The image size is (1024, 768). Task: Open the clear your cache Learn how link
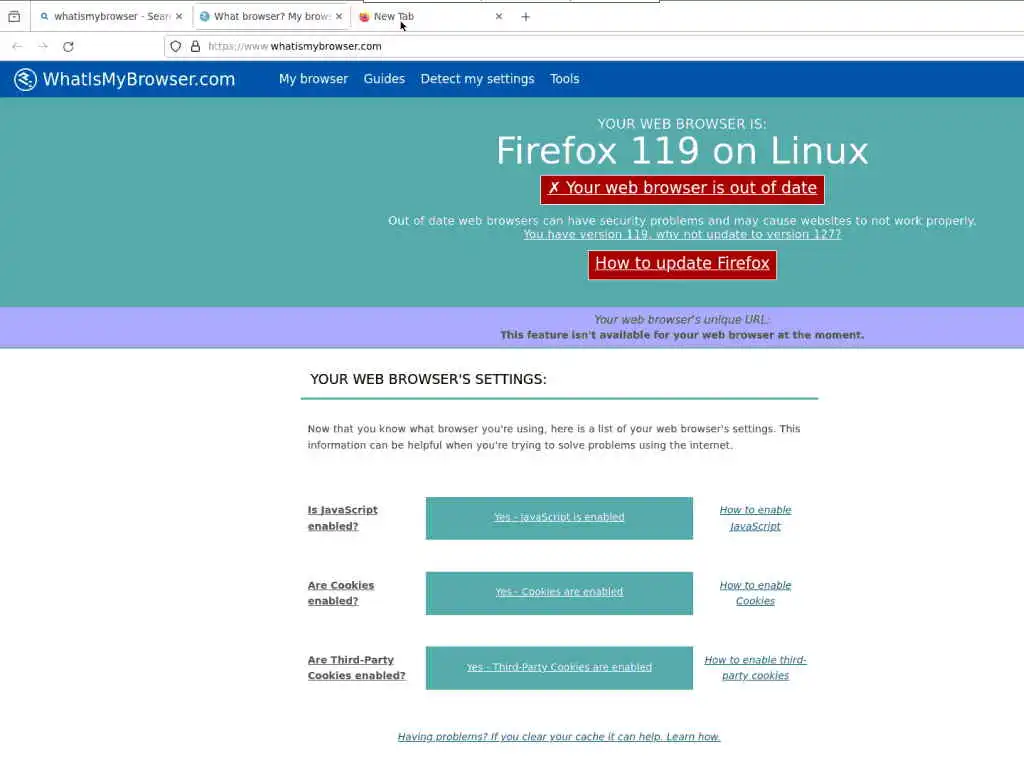click(559, 737)
